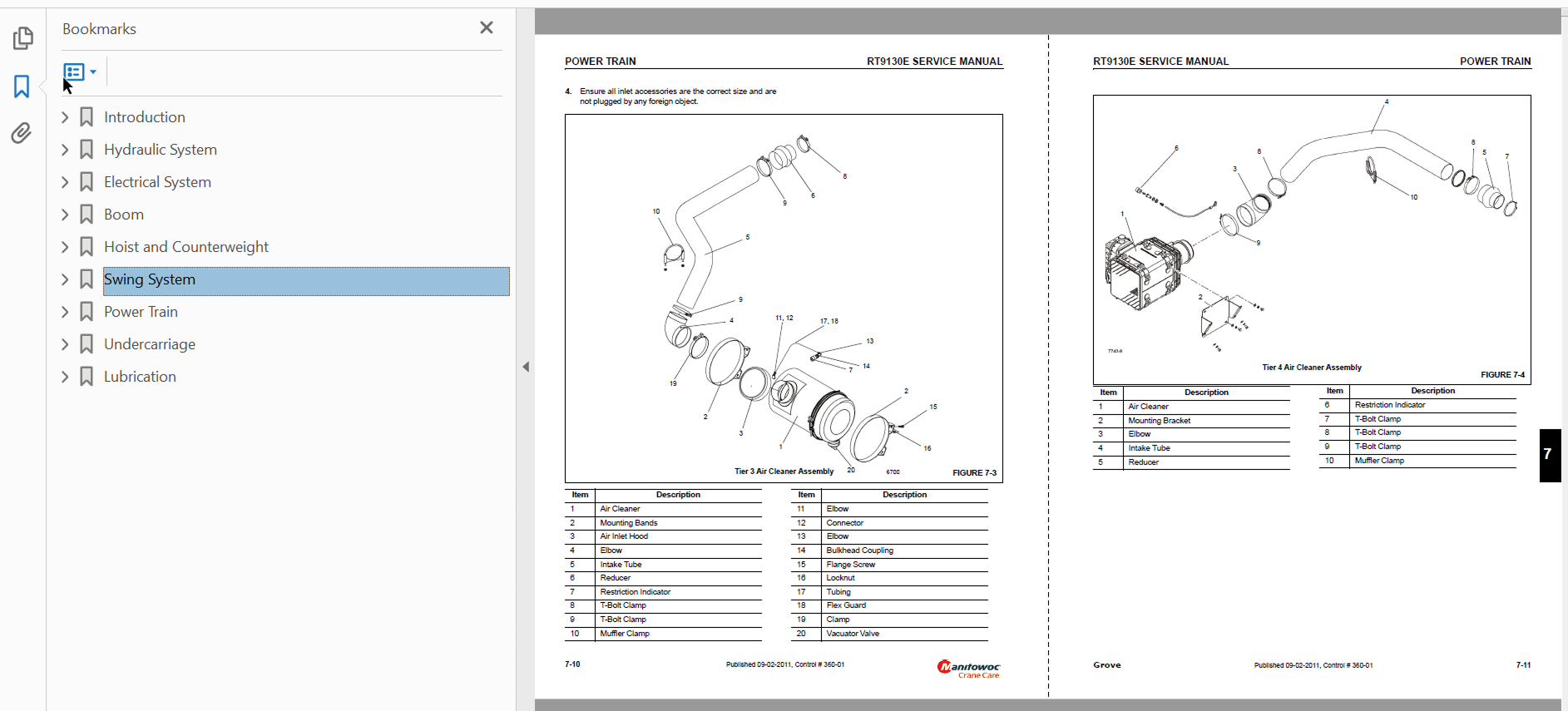Collapse the navigation pane with the arrow
Viewport: 1568px width, 711px height.
point(526,367)
